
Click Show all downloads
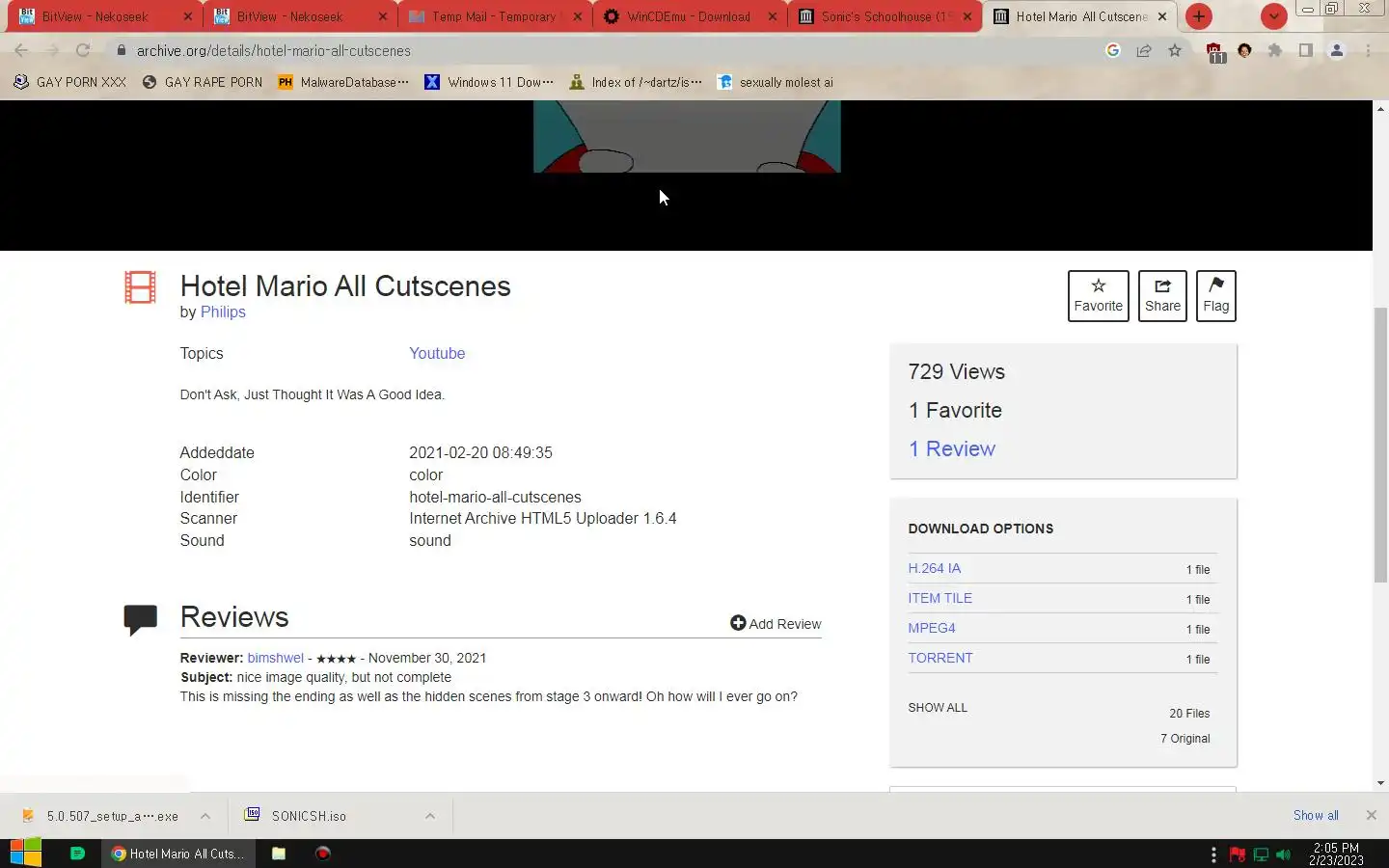tap(1316, 816)
